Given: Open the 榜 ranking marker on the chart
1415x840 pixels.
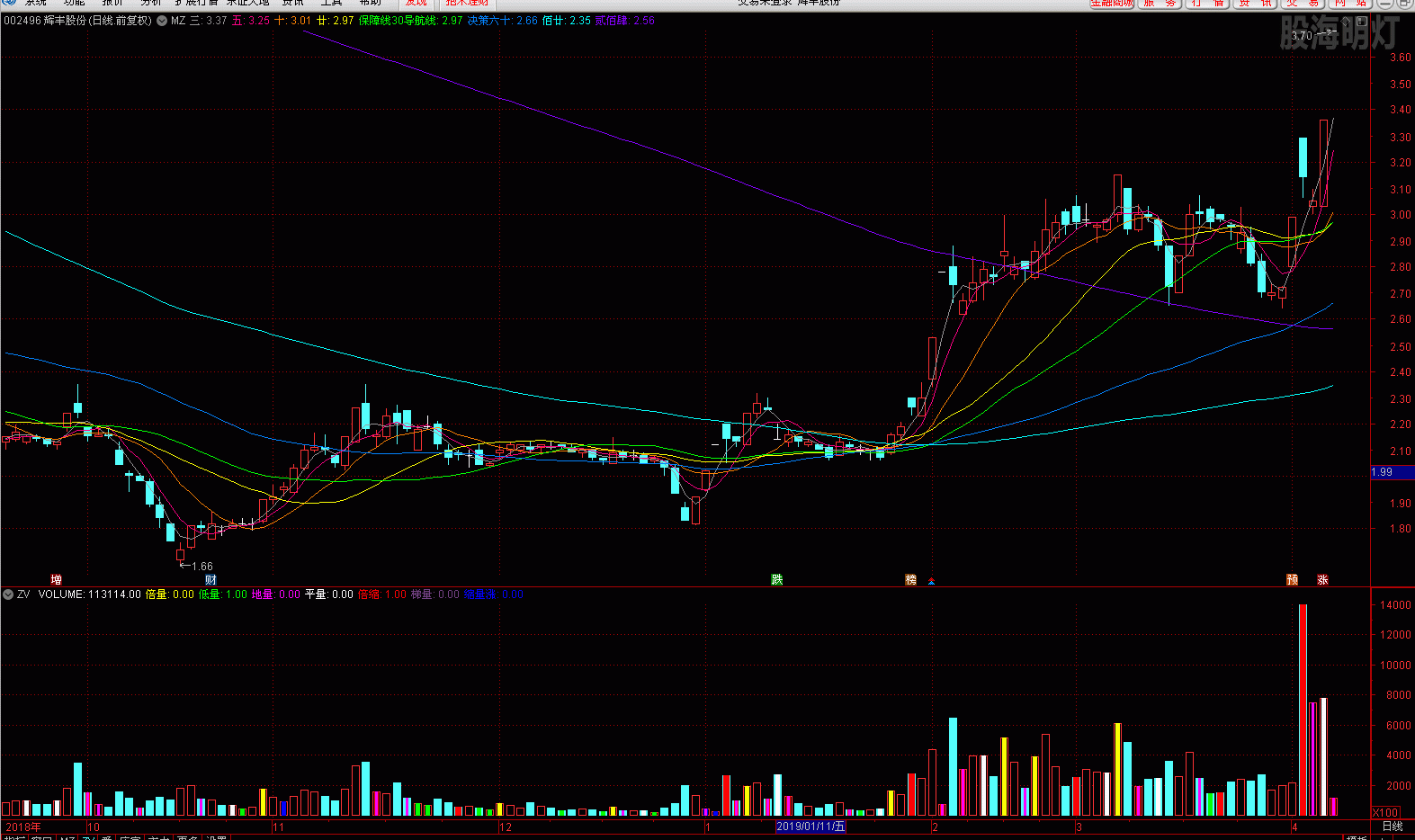Looking at the screenshot, I should pos(910,580).
